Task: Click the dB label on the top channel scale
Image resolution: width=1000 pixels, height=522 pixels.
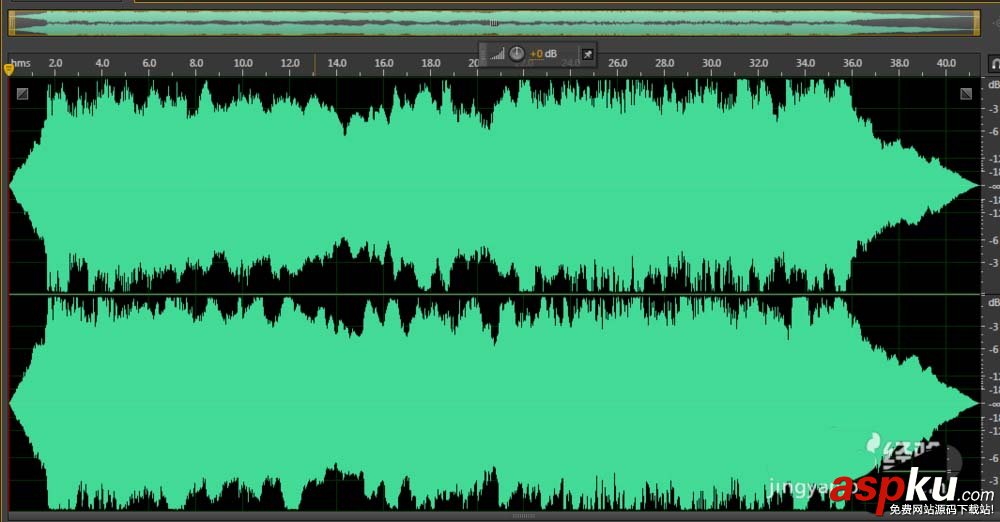Action: click(x=994, y=84)
